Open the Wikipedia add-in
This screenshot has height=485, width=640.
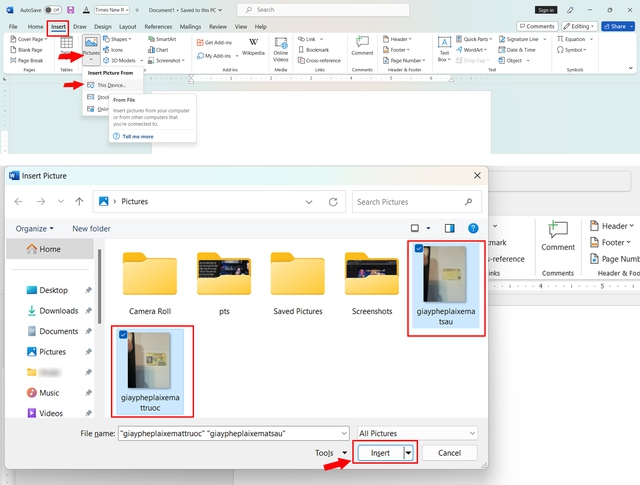(253, 47)
